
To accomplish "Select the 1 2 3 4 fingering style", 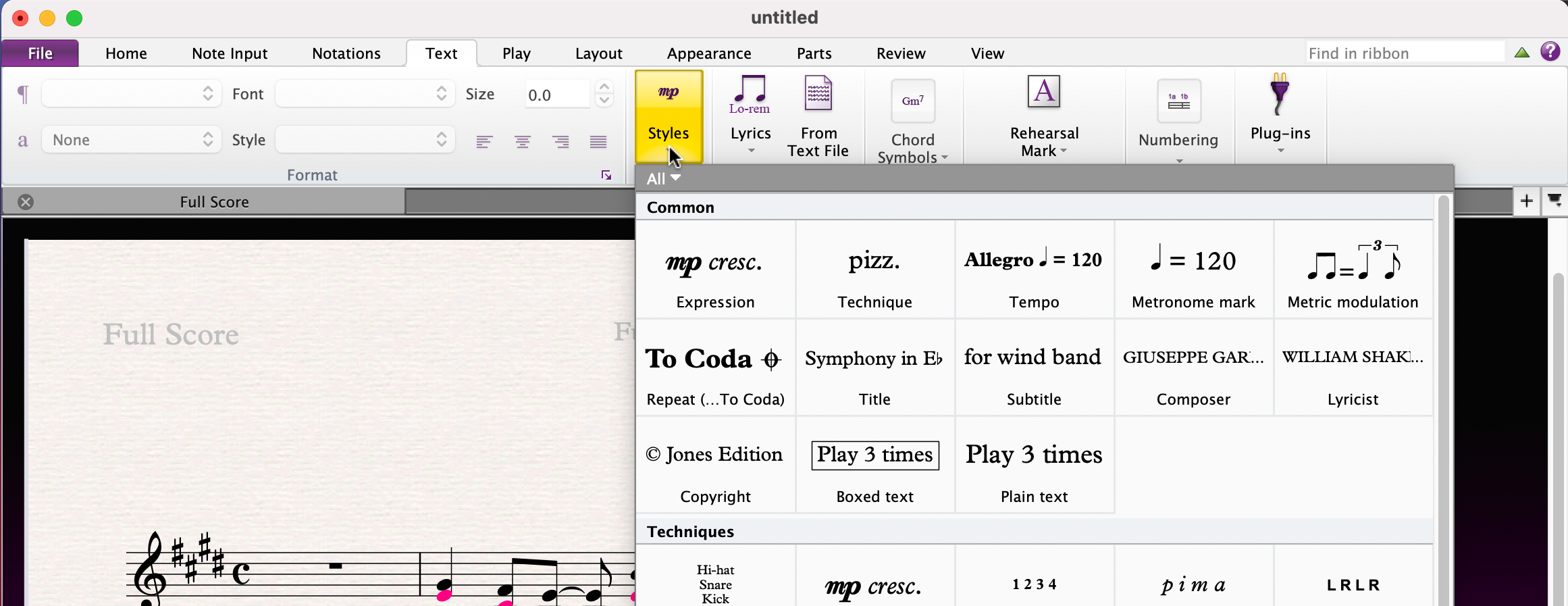I will tap(1034, 576).
